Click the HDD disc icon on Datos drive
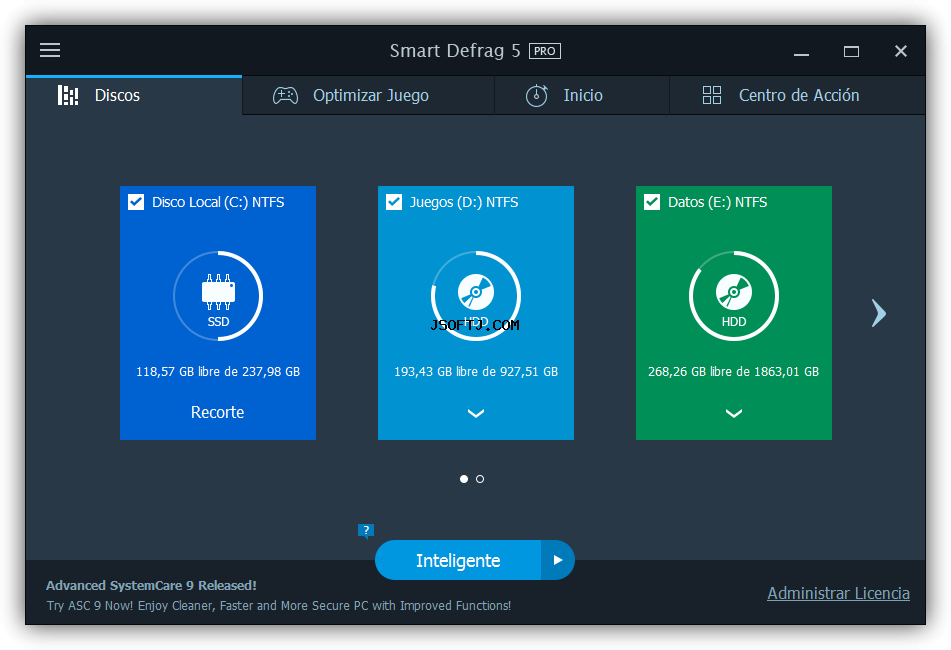951x650 pixels. click(734, 292)
